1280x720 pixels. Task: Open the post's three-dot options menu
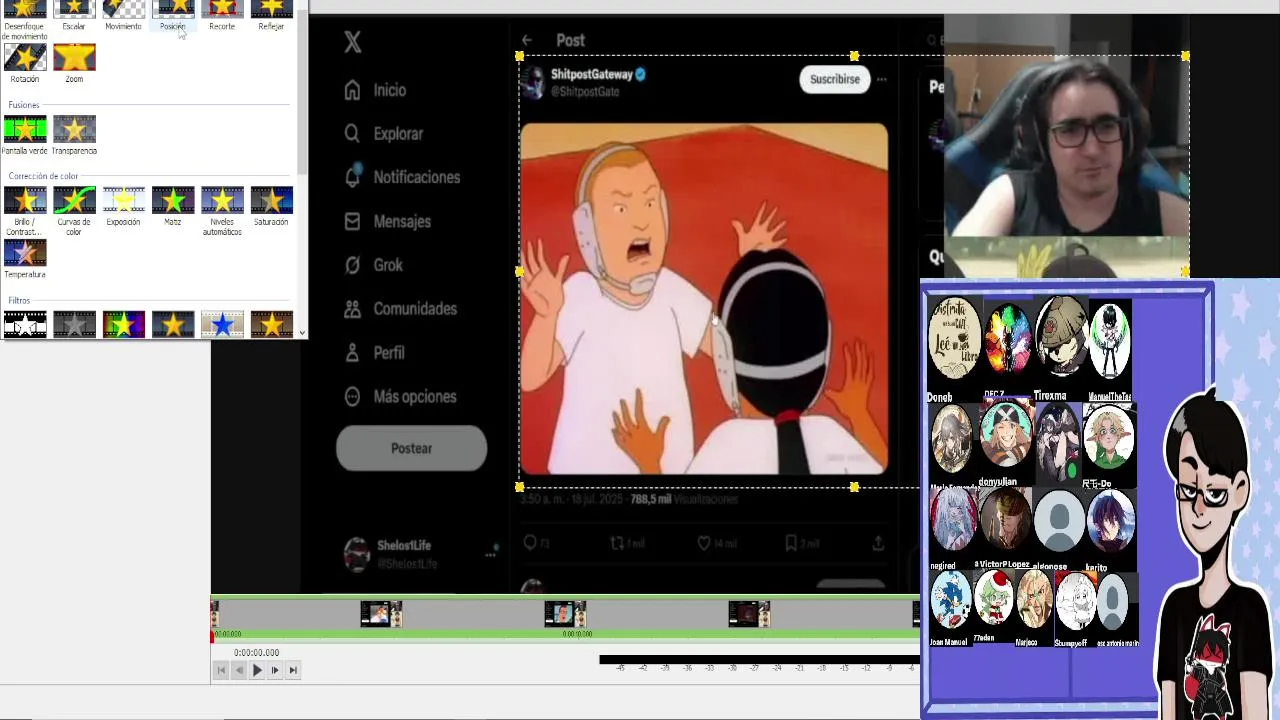click(881, 79)
